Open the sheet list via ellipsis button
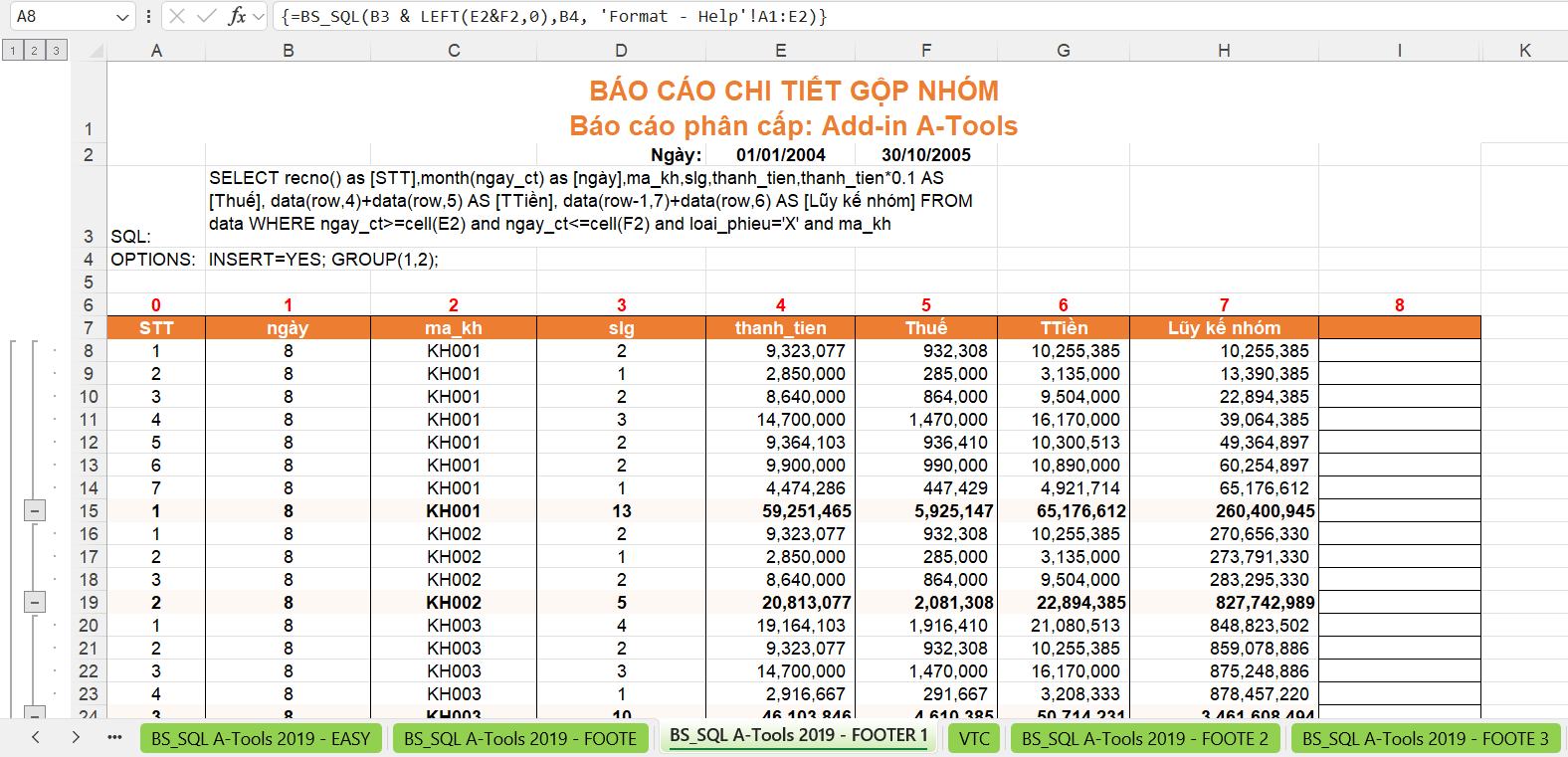Screen dimensions: 1568x757 click(x=114, y=737)
